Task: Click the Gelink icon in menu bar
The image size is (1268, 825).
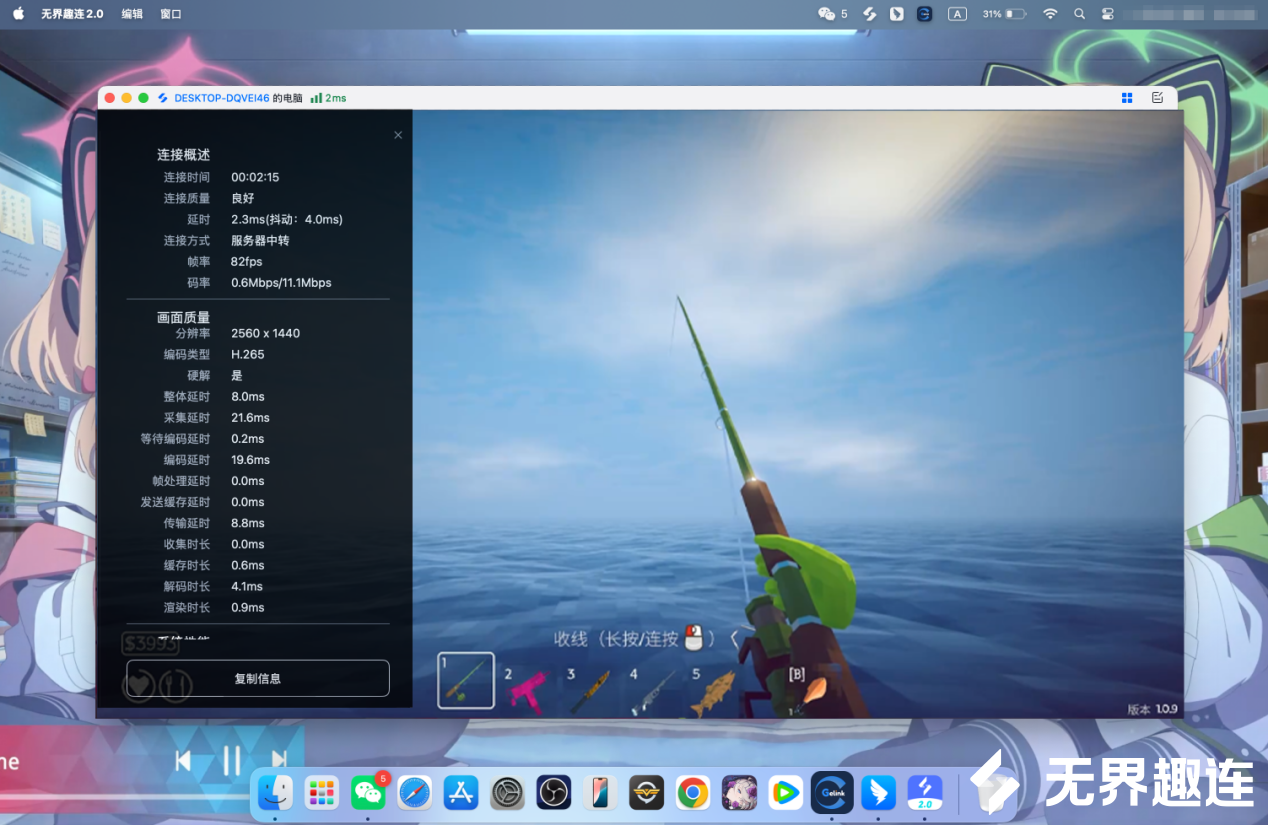Action: click(925, 14)
